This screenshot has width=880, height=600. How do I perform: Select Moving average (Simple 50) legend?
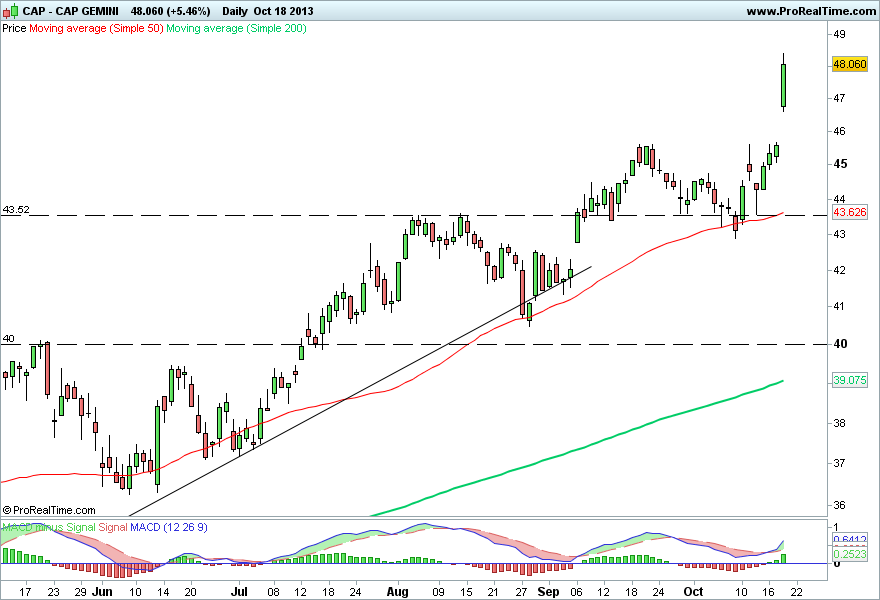(96, 28)
